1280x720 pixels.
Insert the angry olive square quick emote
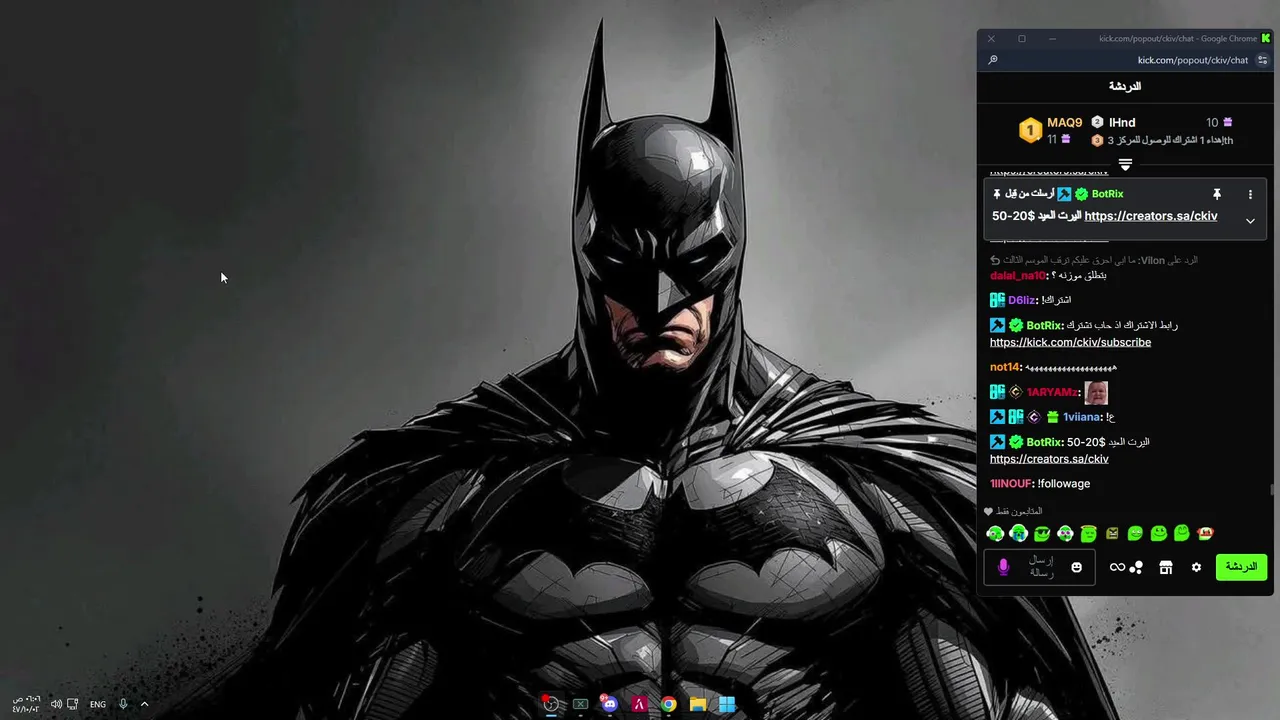click(x=1112, y=534)
